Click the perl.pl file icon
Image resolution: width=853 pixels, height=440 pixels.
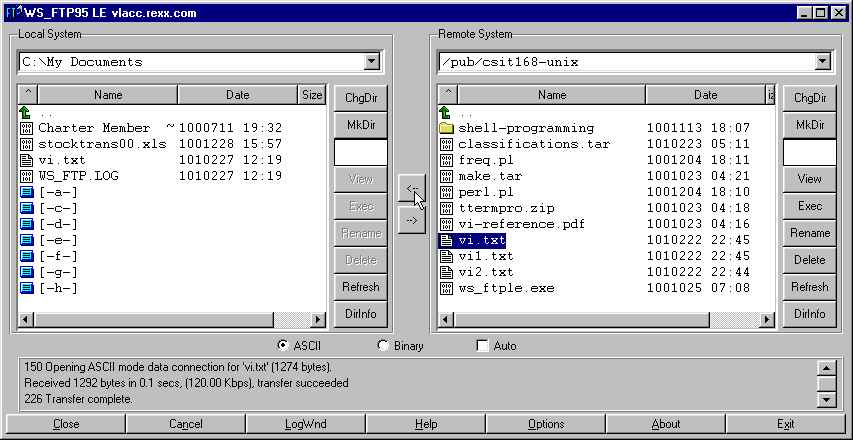click(446, 193)
